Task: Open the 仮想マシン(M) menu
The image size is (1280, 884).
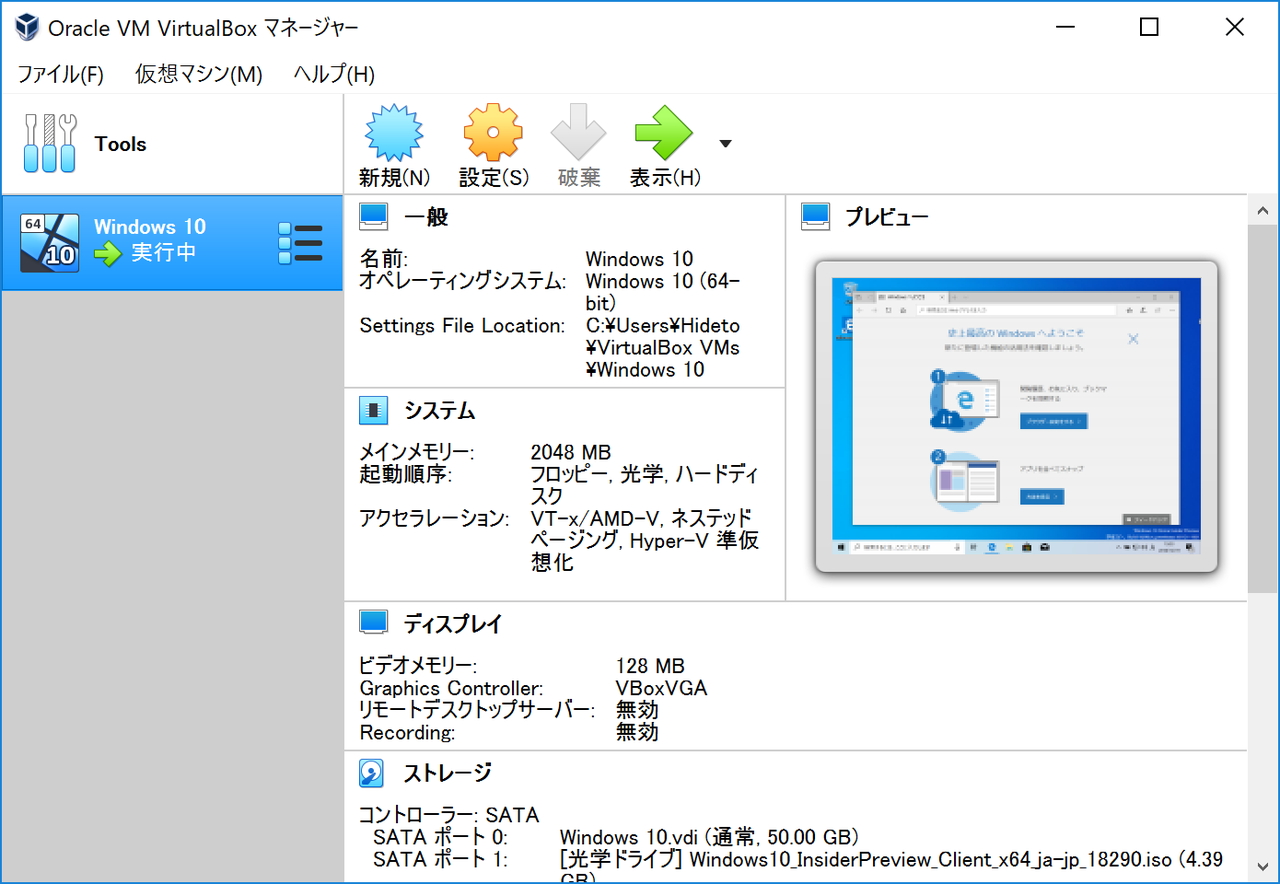Action: [197, 74]
